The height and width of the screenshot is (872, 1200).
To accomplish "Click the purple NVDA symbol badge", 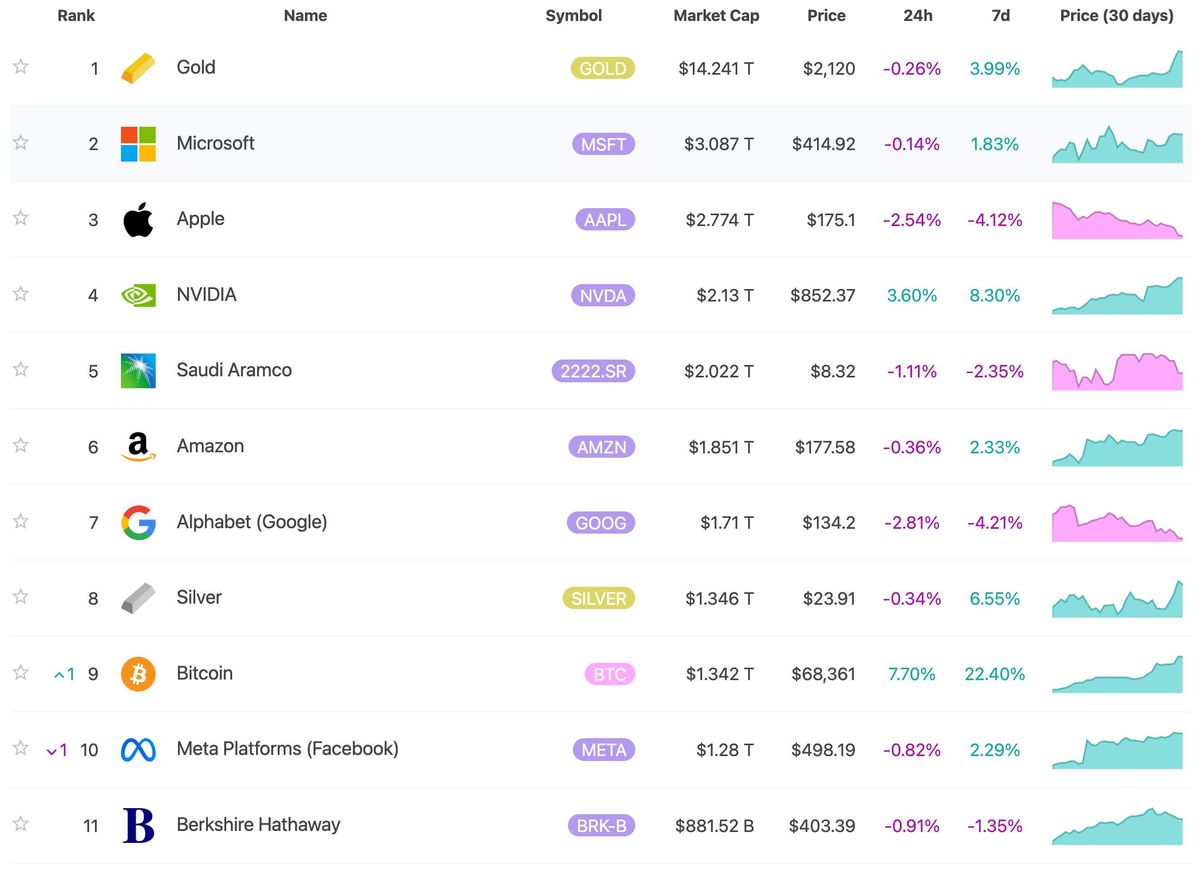I will [x=603, y=295].
